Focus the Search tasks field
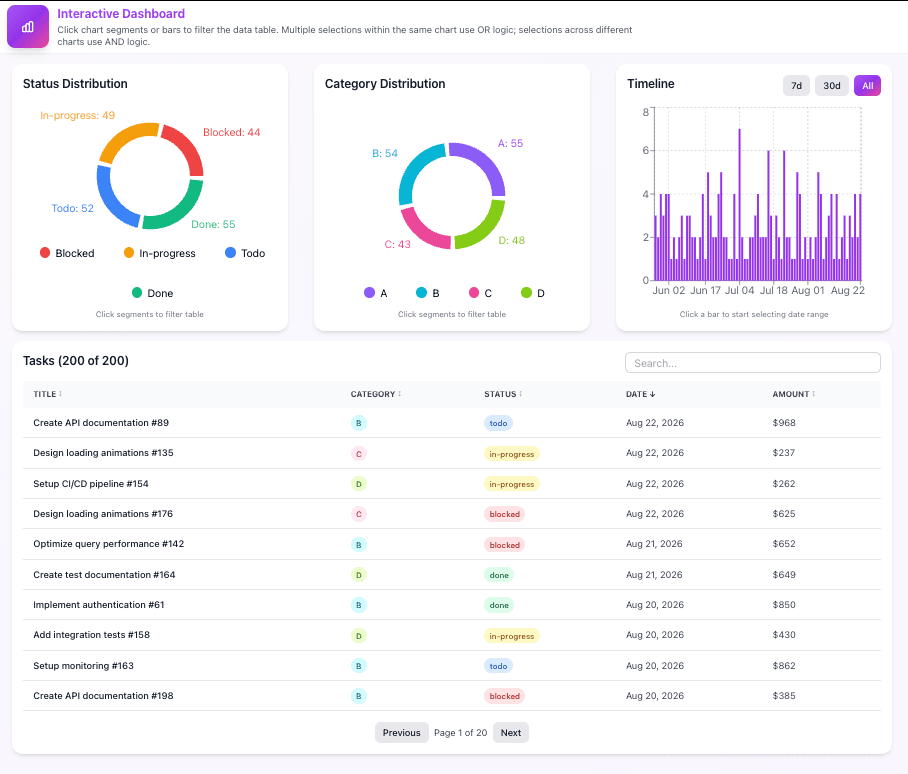This screenshot has height=774, width=908. click(753, 363)
